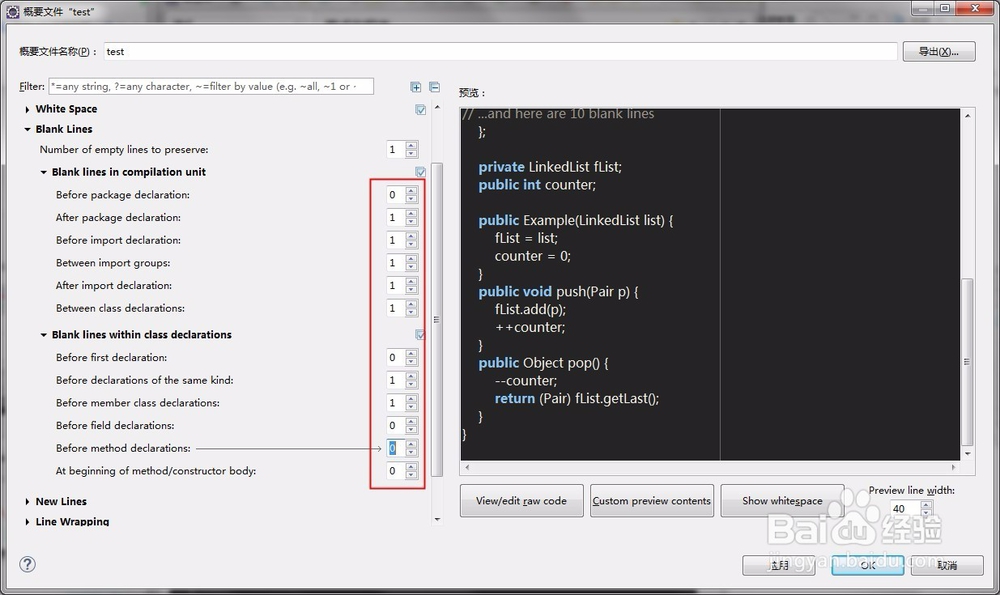Click Between import groups value field

395,263
